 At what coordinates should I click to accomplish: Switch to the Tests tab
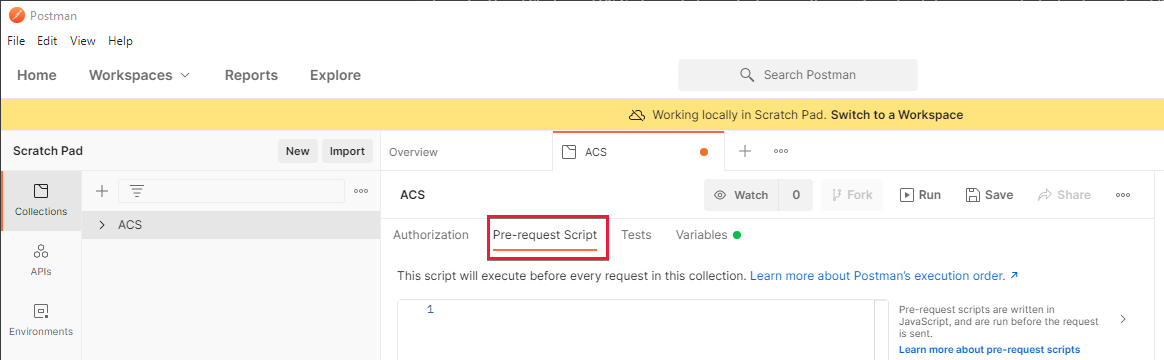(636, 235)
